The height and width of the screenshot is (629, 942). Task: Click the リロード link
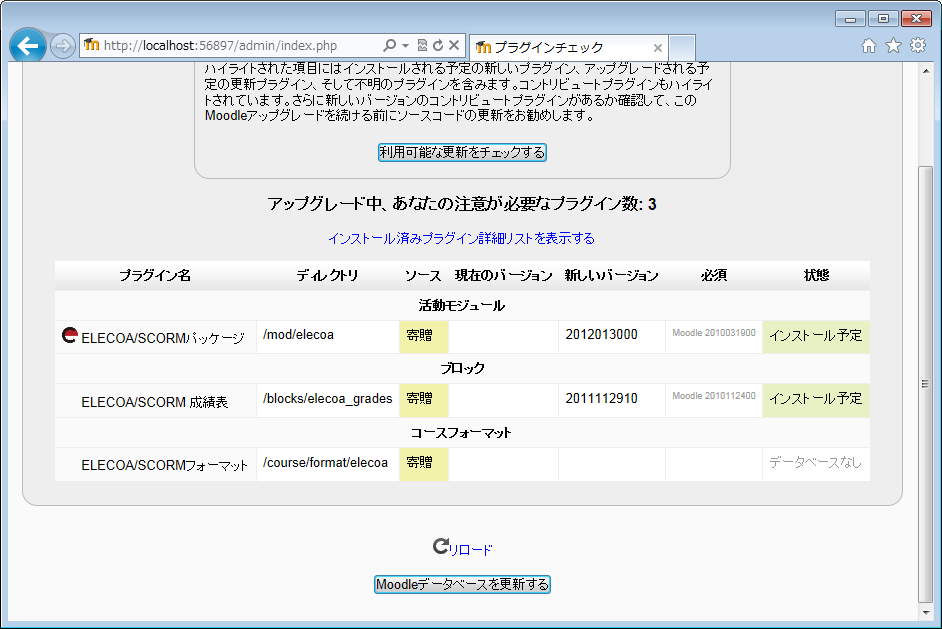(x=471, y=549)
